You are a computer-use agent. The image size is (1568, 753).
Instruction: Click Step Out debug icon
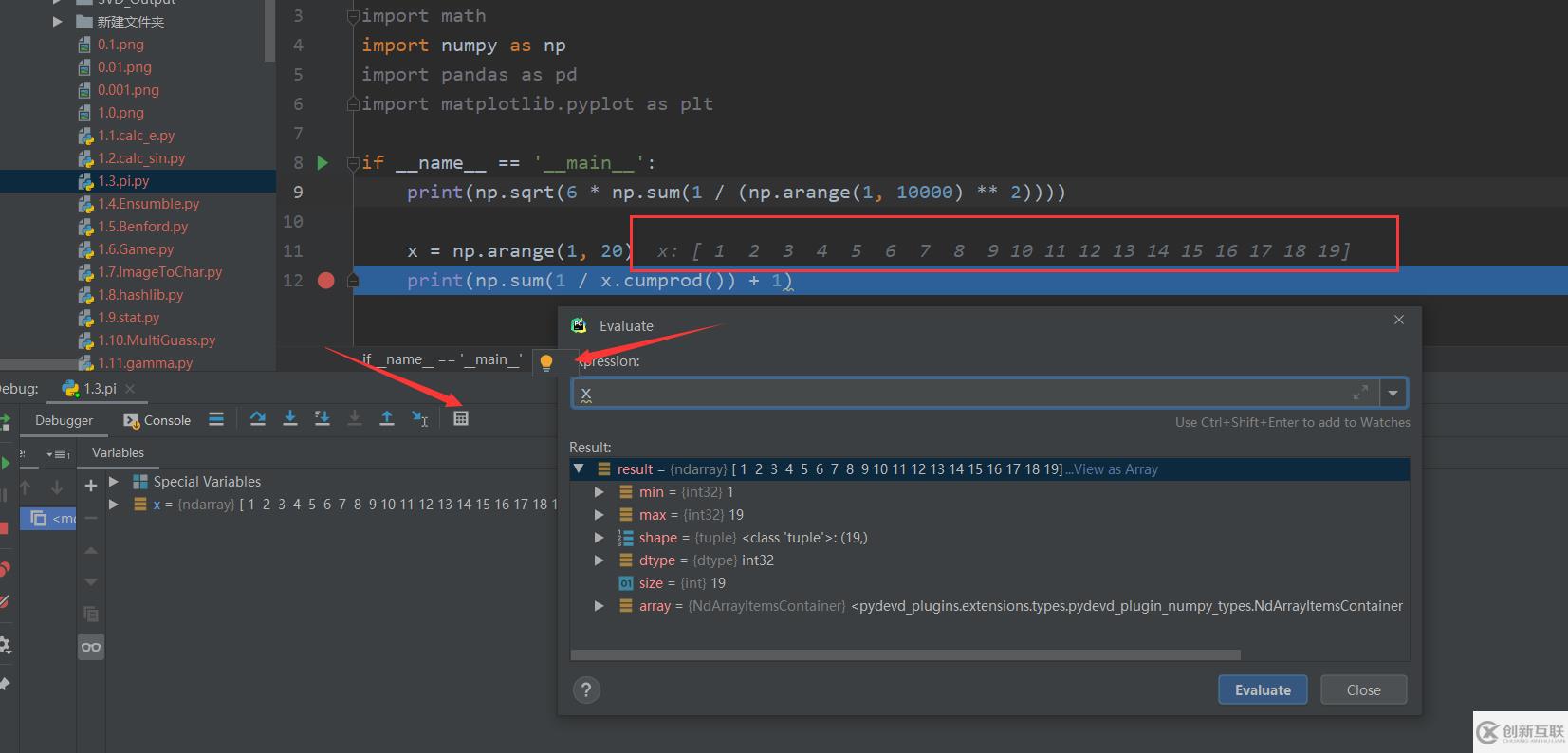(x=387, y=418)
